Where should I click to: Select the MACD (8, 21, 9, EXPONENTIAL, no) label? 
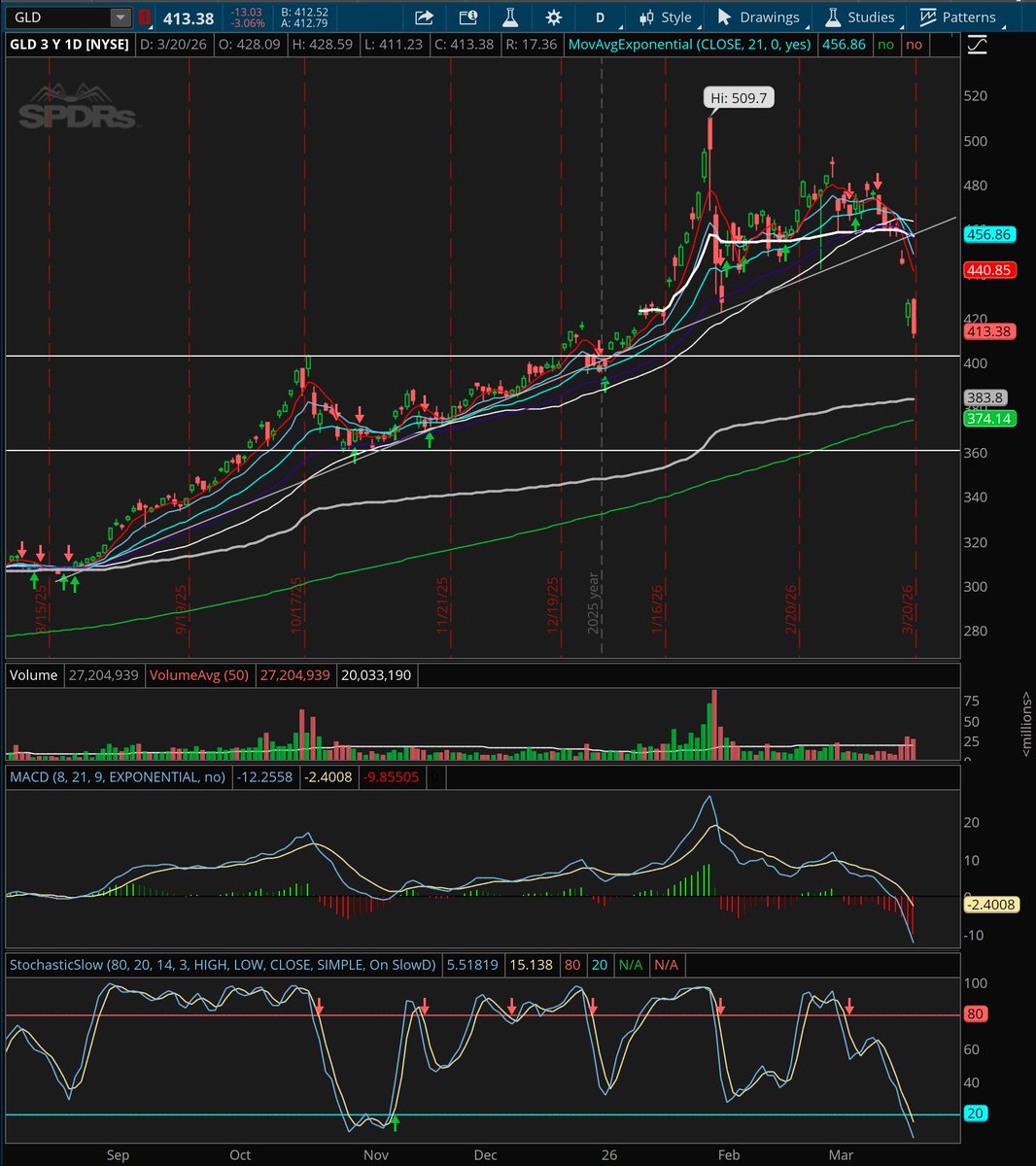[x=118, y=776]
